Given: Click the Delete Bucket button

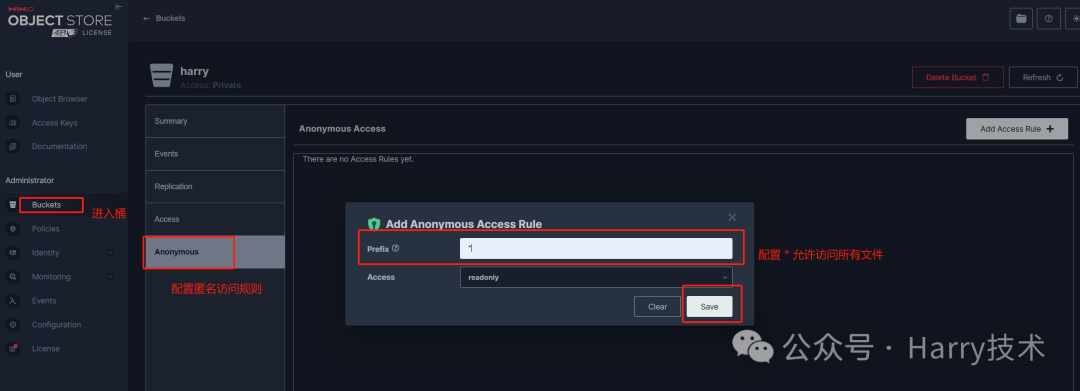Looking at the screenshot, I should [958, 77].
